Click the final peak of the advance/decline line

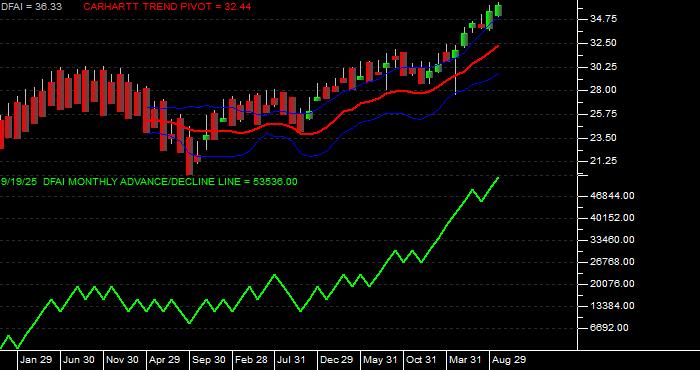498,178
